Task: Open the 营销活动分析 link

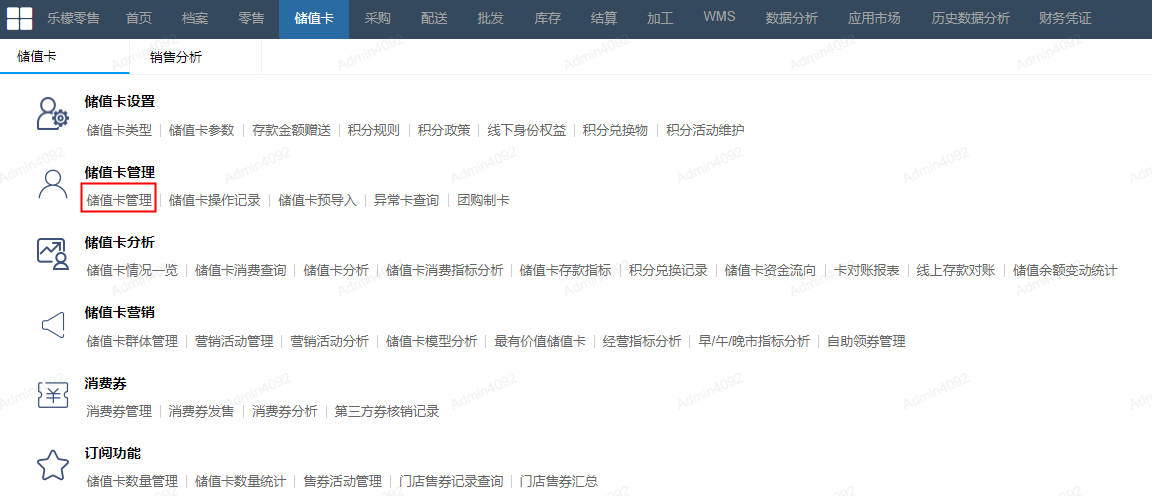Action: (x=330, y=341)
